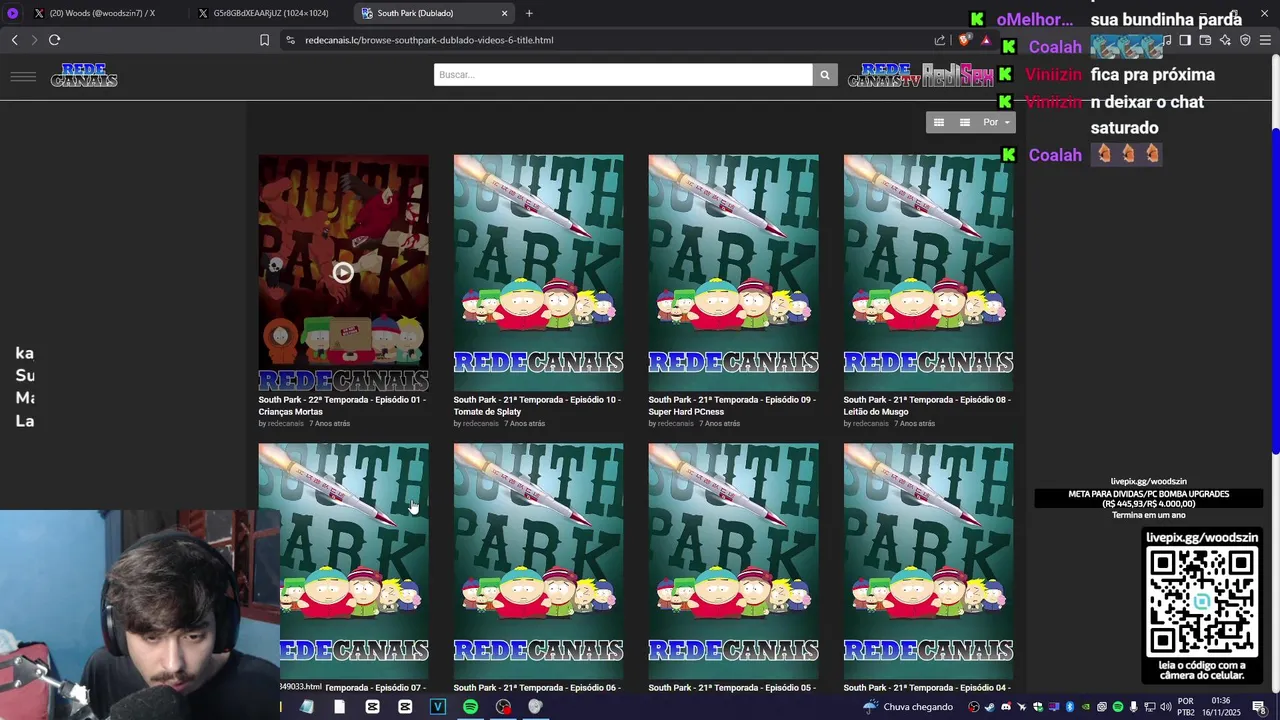The width and height of the screenshot is (1280, 720).
Task: Bookmark this page from the address bar
Action: (264, 40)
